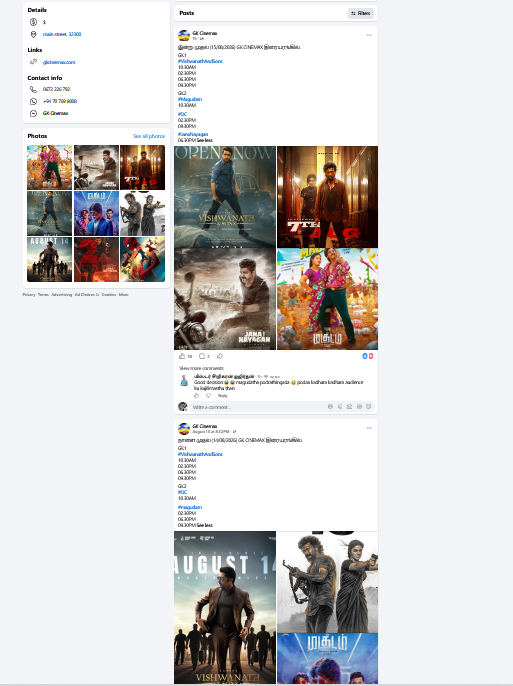Click the WhatsApp icon in Contact info
This screenshot has width=513, height=686.
[33, 101]
